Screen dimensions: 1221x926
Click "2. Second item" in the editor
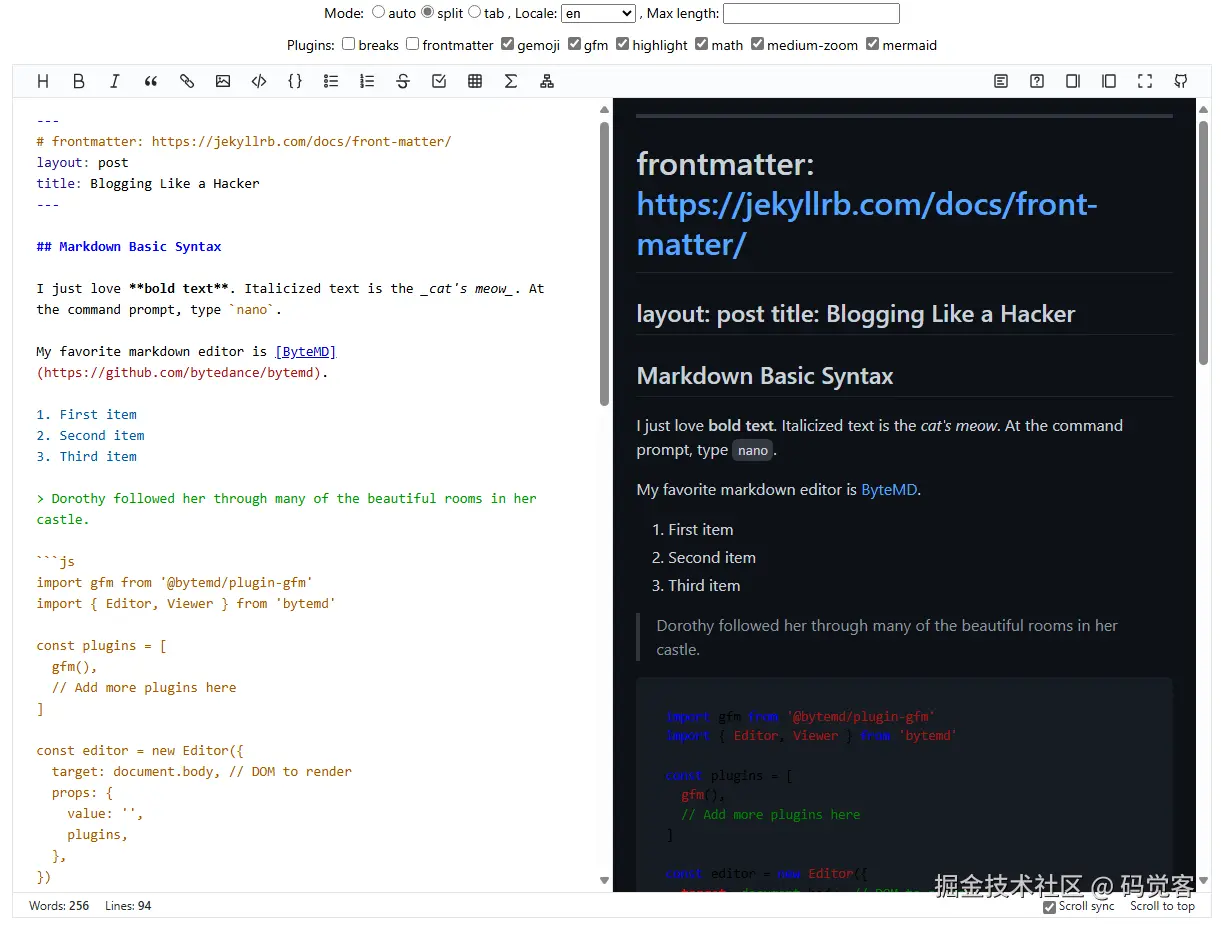pos(90,436)
